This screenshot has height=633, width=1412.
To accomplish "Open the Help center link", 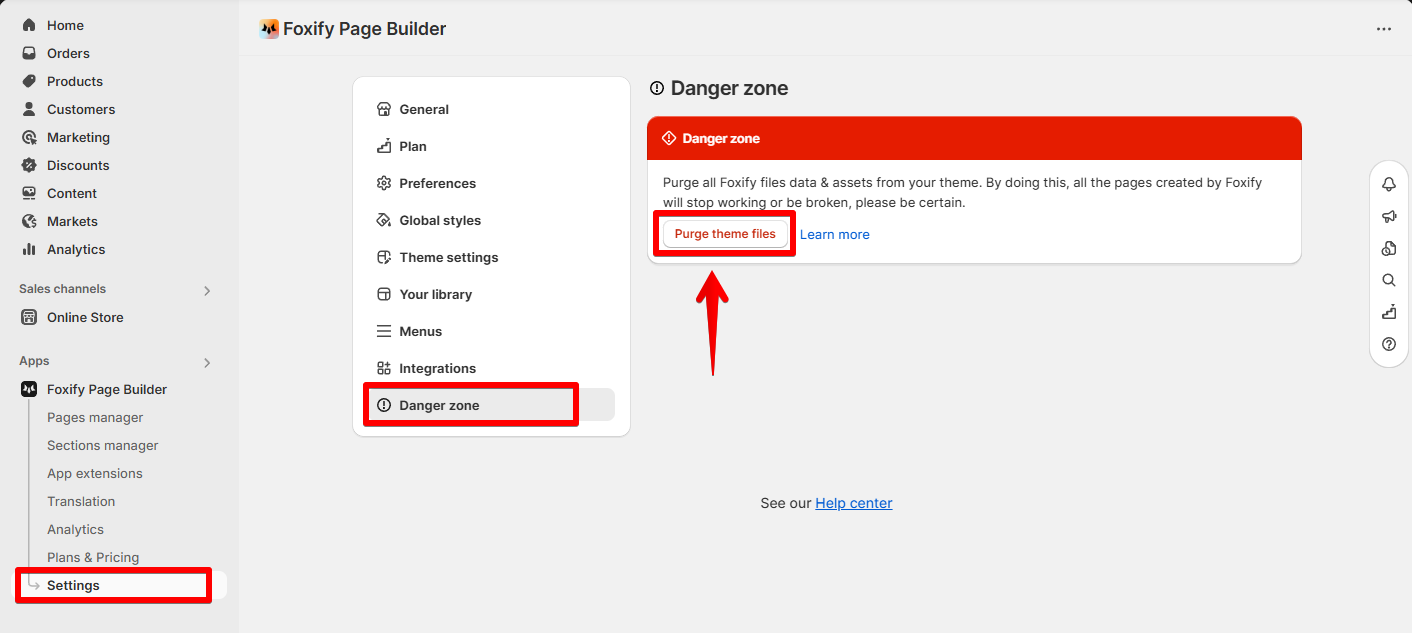I will [x=854, y=503].
